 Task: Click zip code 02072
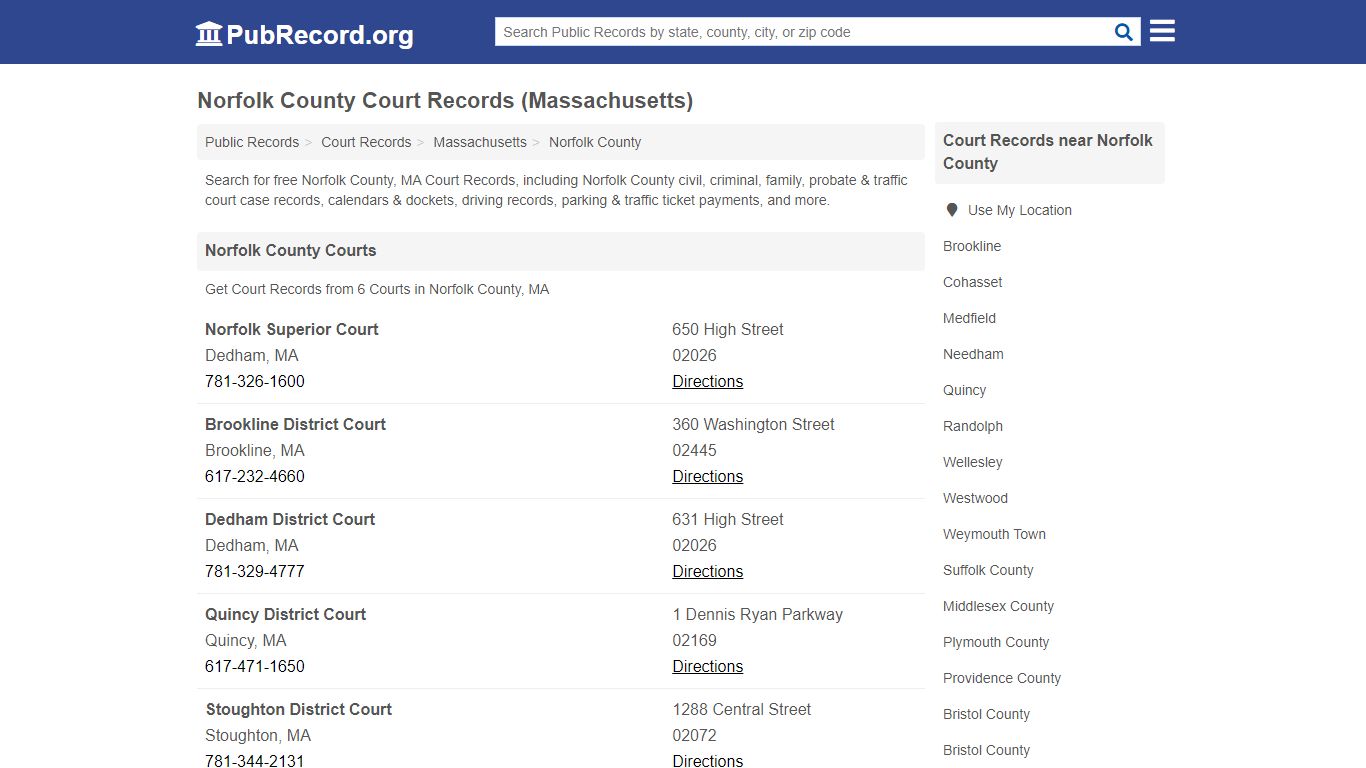pyautogui.click(x=694, y=735)
